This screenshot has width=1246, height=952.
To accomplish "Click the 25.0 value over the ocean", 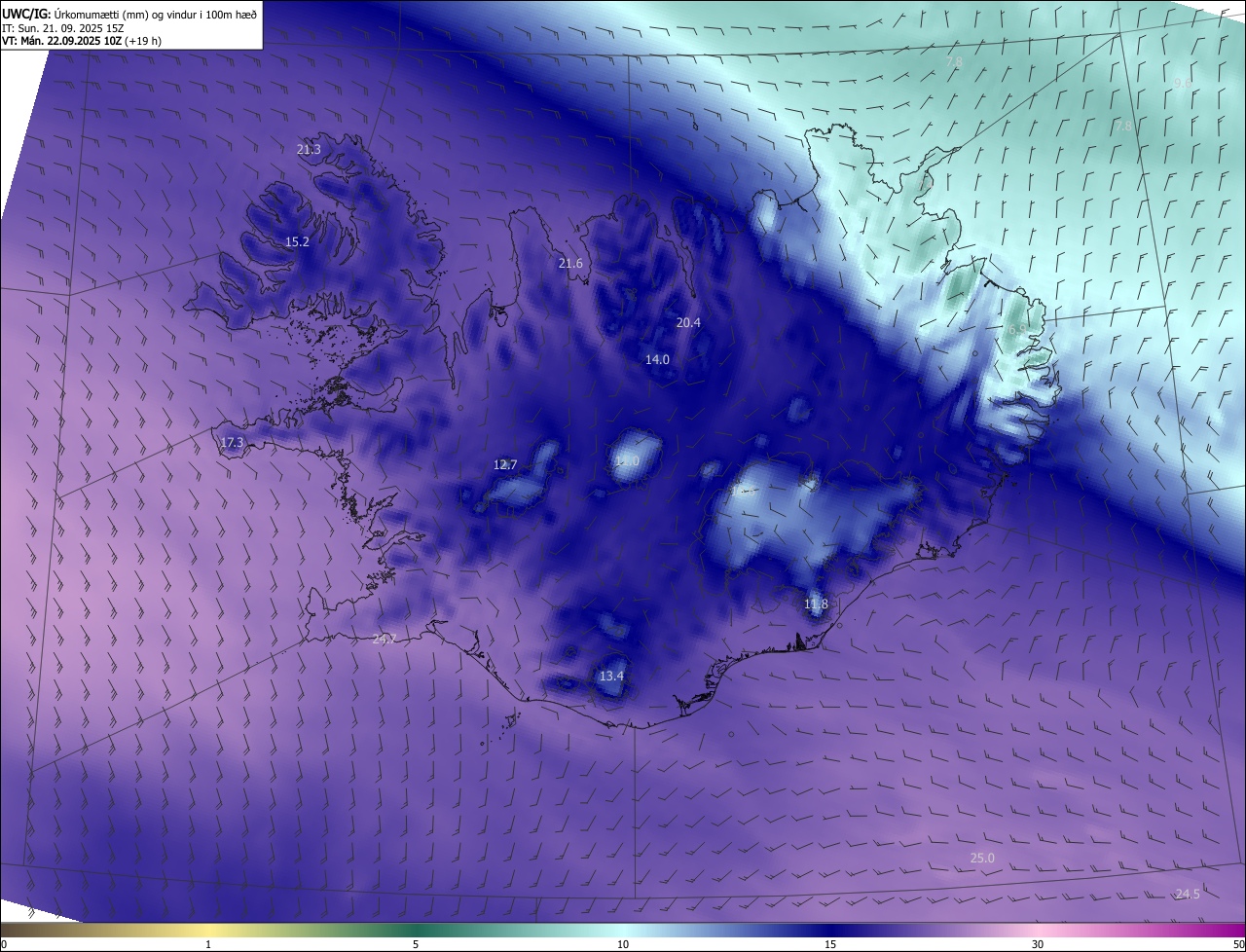I will coord(983,858).
